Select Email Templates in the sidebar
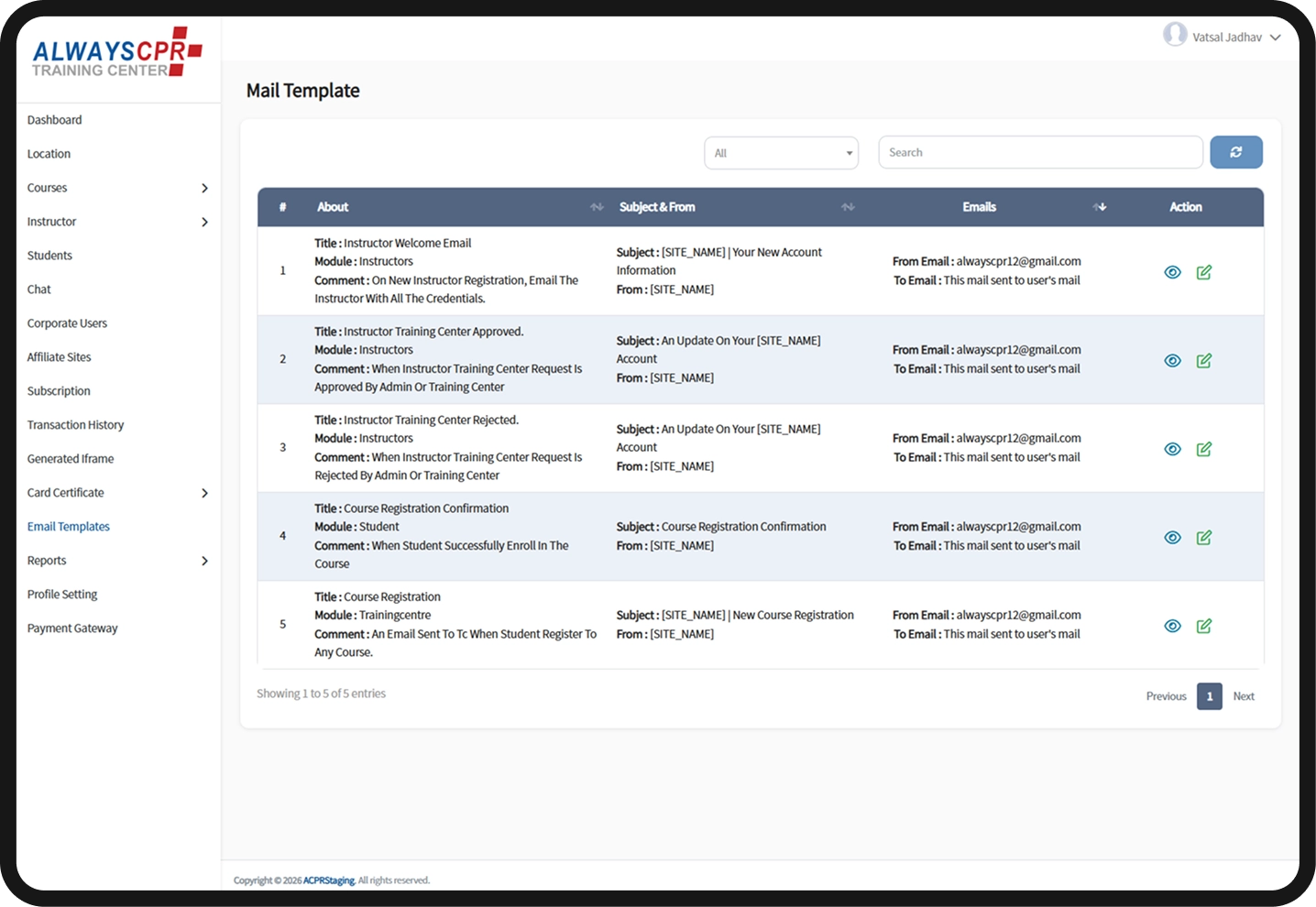Image resolution: width=1316 pixels, height=907 pixels. pos(69,527)
